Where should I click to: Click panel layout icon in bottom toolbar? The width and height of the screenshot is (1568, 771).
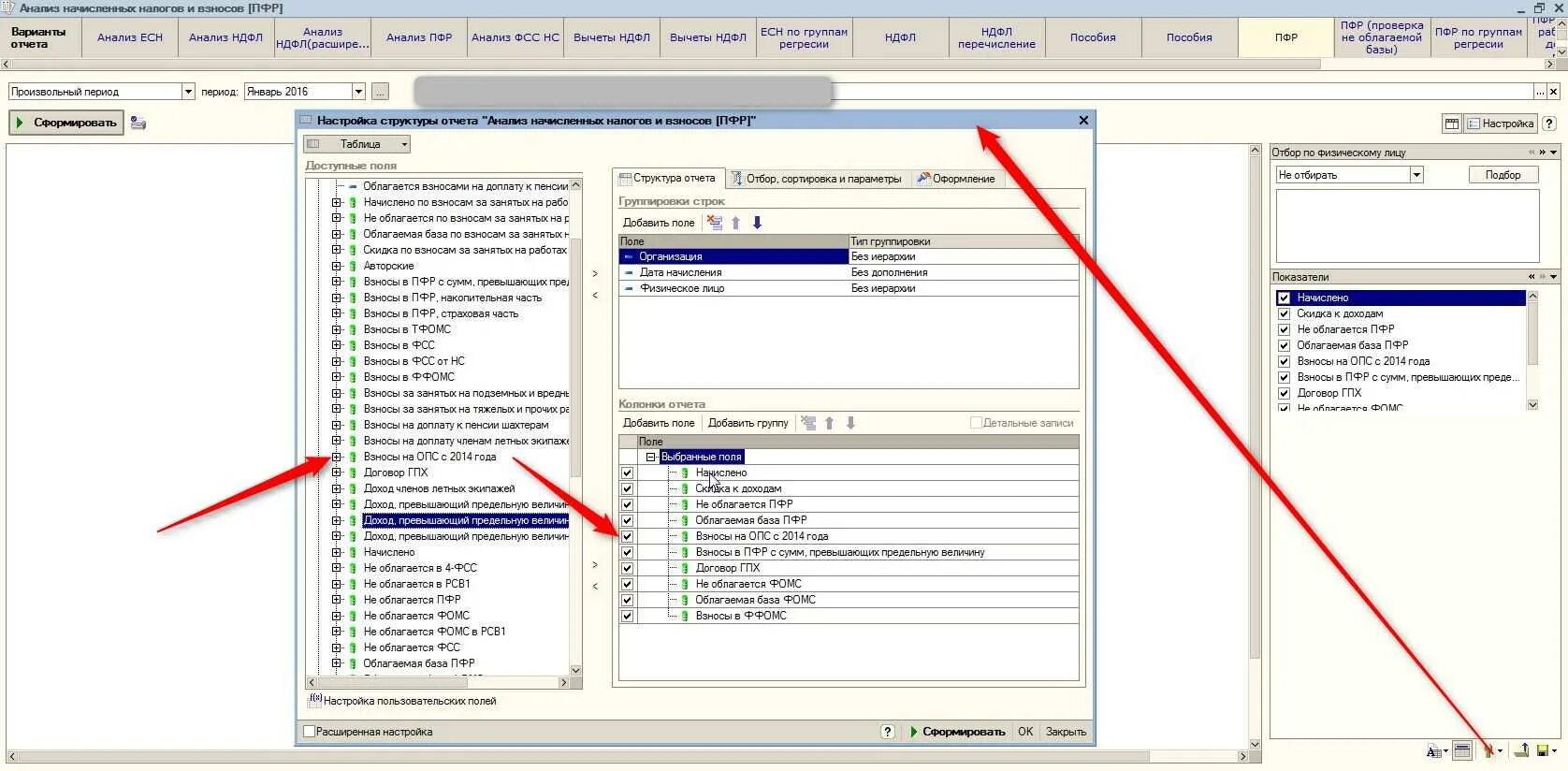(1462, 750)
